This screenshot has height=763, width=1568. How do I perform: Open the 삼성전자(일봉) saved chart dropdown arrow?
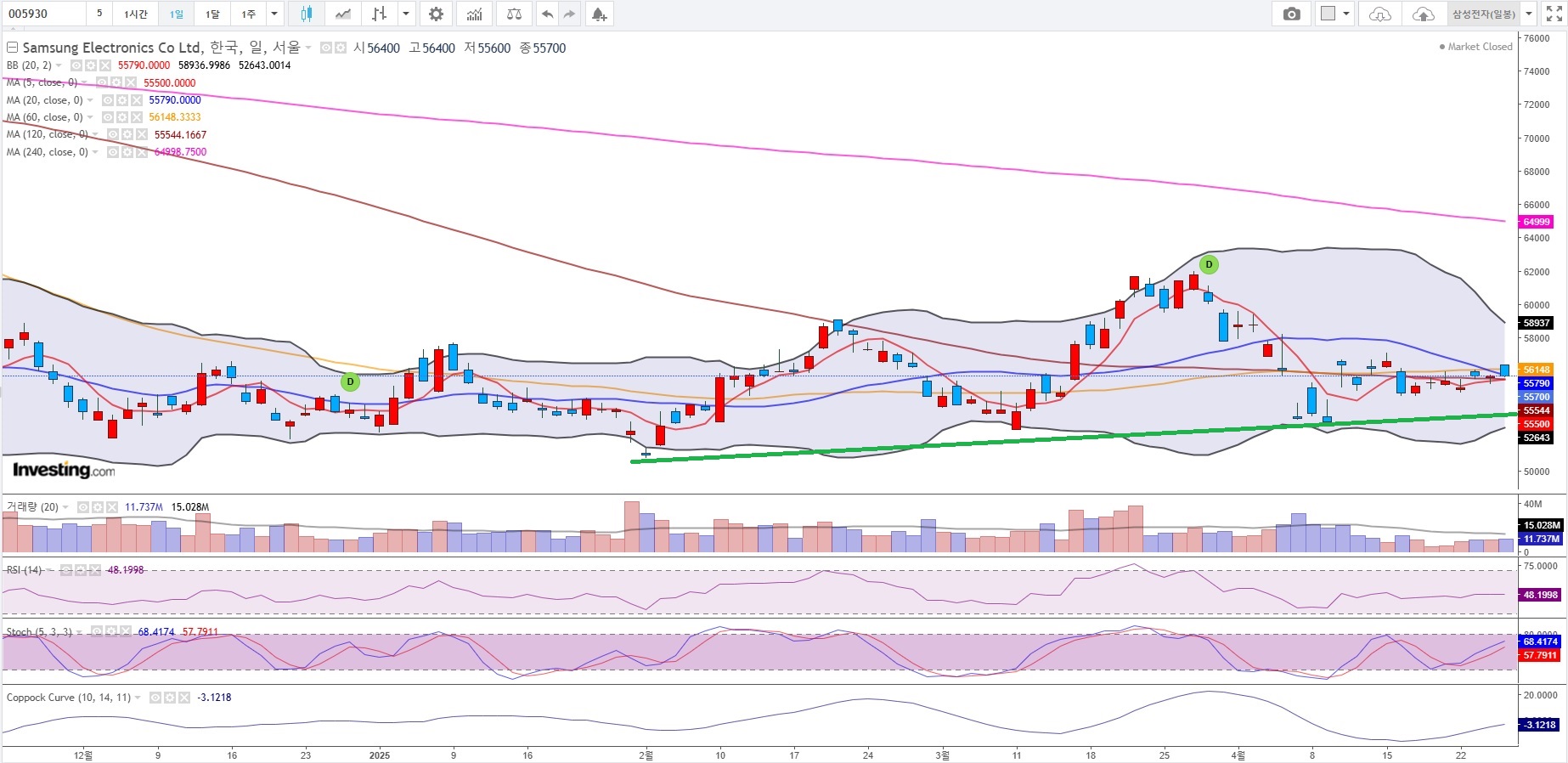pos(1529,14)
